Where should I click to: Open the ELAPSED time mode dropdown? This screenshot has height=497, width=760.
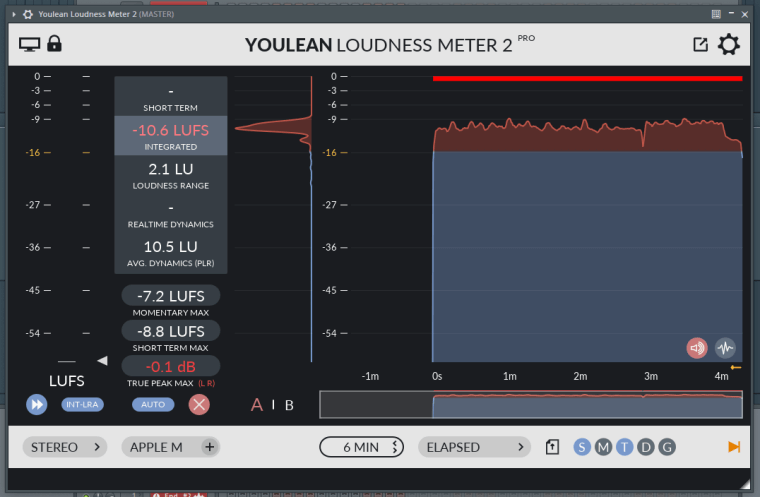(x=475, y=447)
